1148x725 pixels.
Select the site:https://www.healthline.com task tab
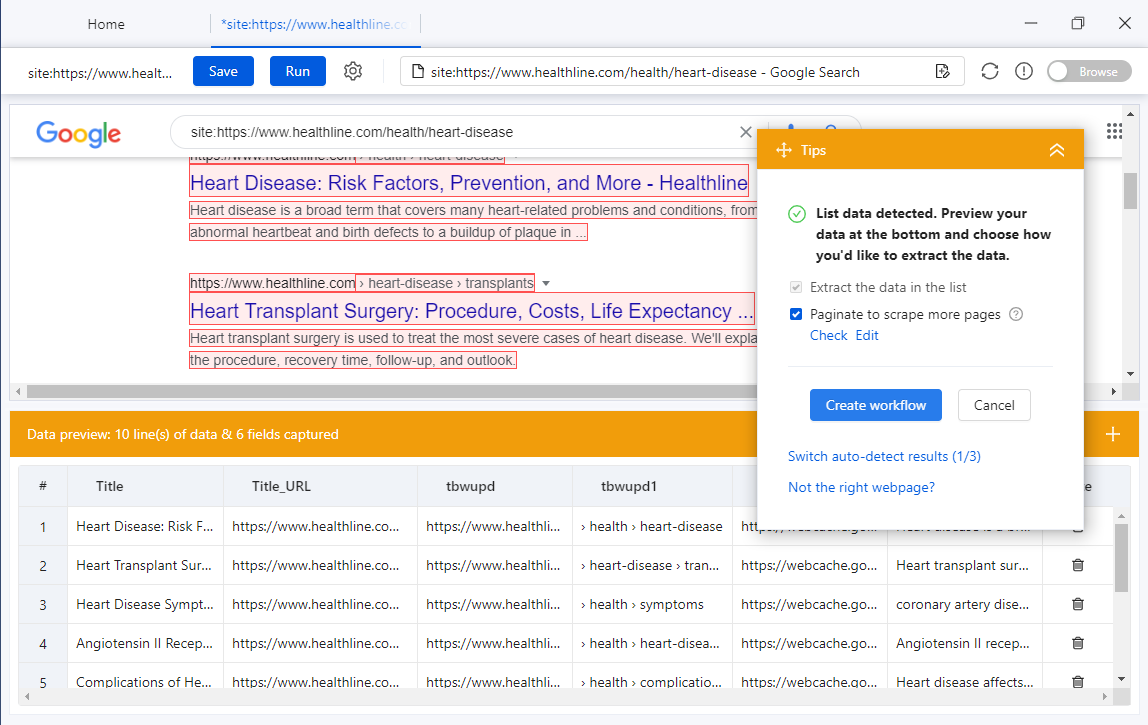click(314, 24)
